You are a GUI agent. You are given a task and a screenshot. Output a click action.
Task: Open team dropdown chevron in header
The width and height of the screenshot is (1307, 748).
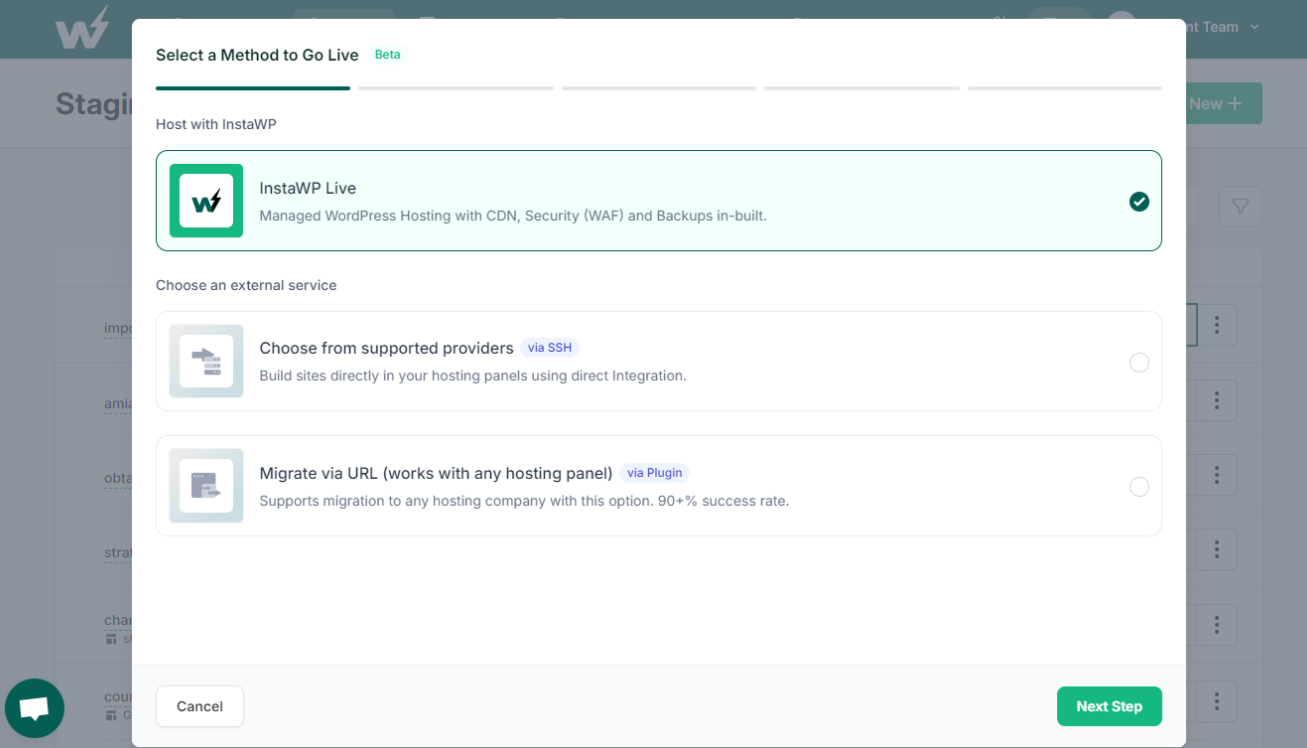coord(1254,27)
